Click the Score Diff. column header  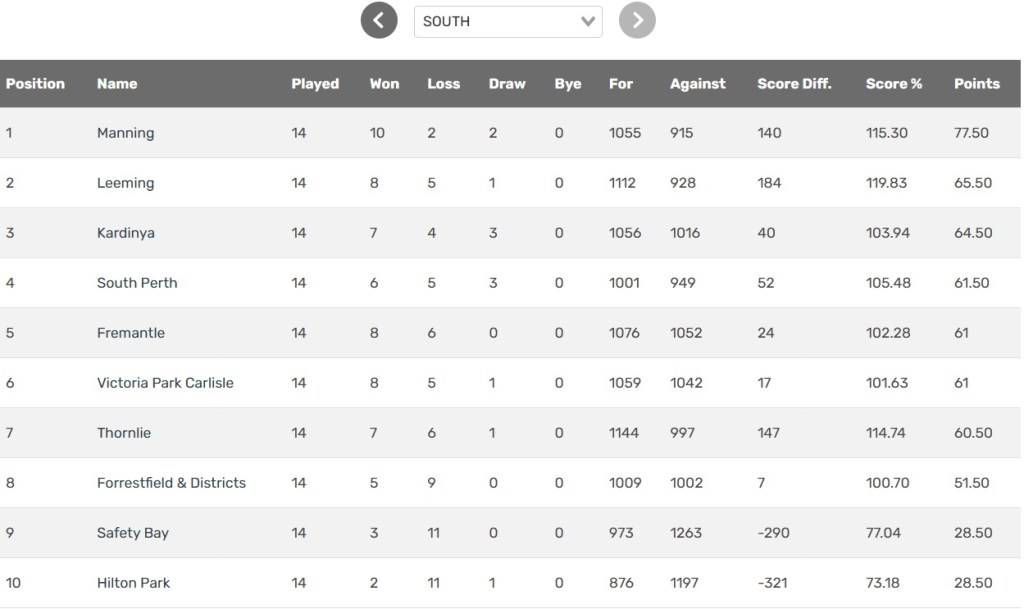pyautogui.click(x=794, y=84)
